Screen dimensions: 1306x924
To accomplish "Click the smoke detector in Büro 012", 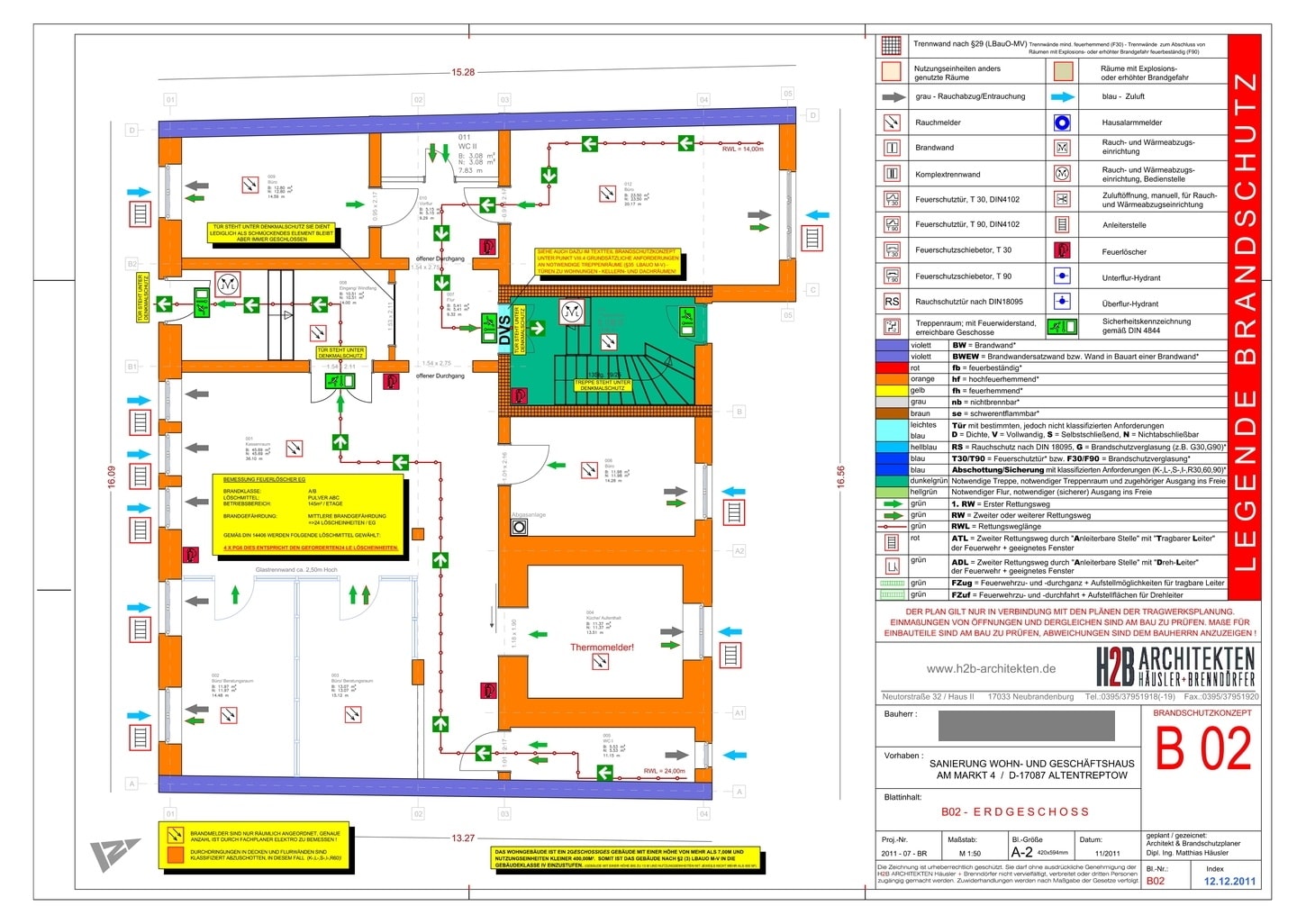I will click(x=608, y=194).
